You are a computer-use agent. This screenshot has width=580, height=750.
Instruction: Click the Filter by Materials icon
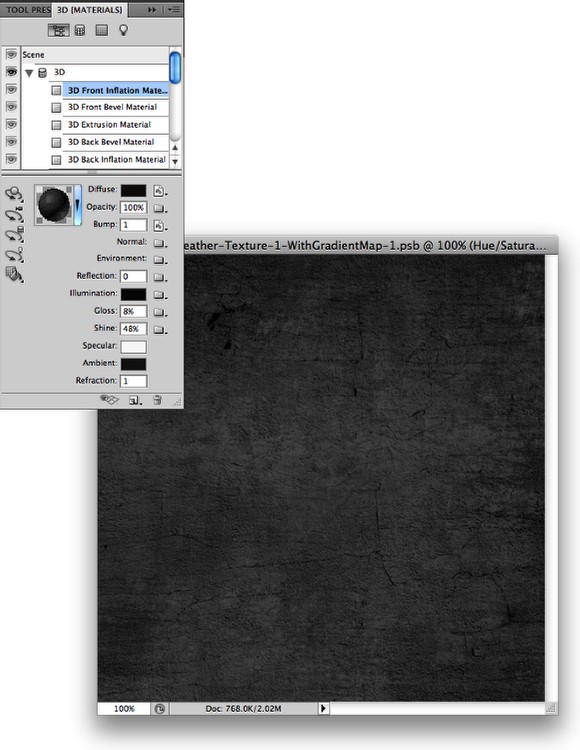101,31
